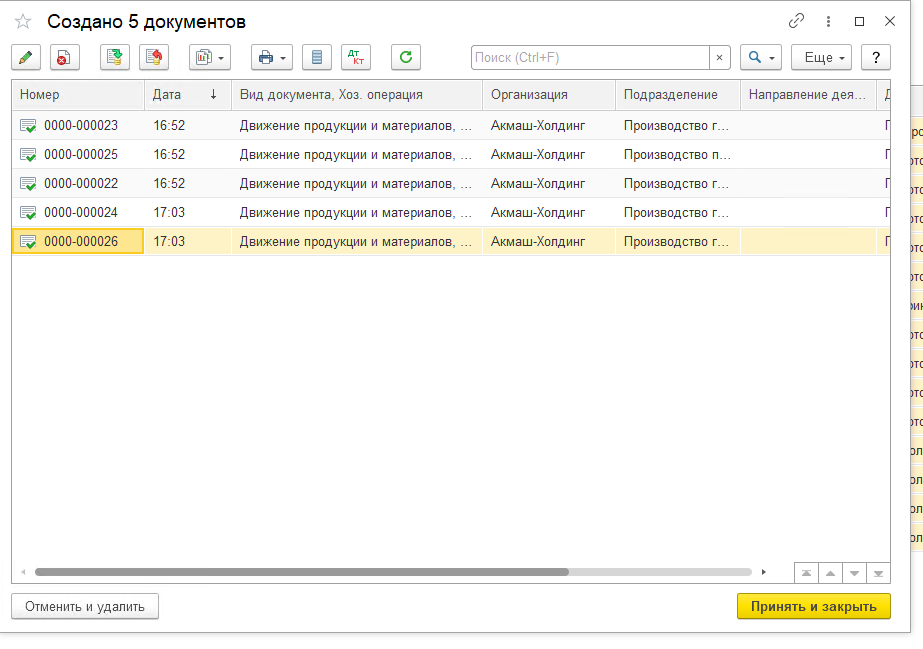Jump to the first row of the list
923x649 pixels.
click(x=806, y=573)
